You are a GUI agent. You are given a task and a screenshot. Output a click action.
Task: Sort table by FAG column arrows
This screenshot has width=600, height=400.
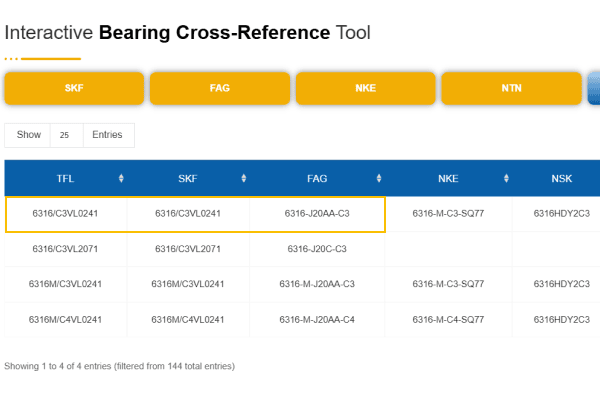pos(379,178)
